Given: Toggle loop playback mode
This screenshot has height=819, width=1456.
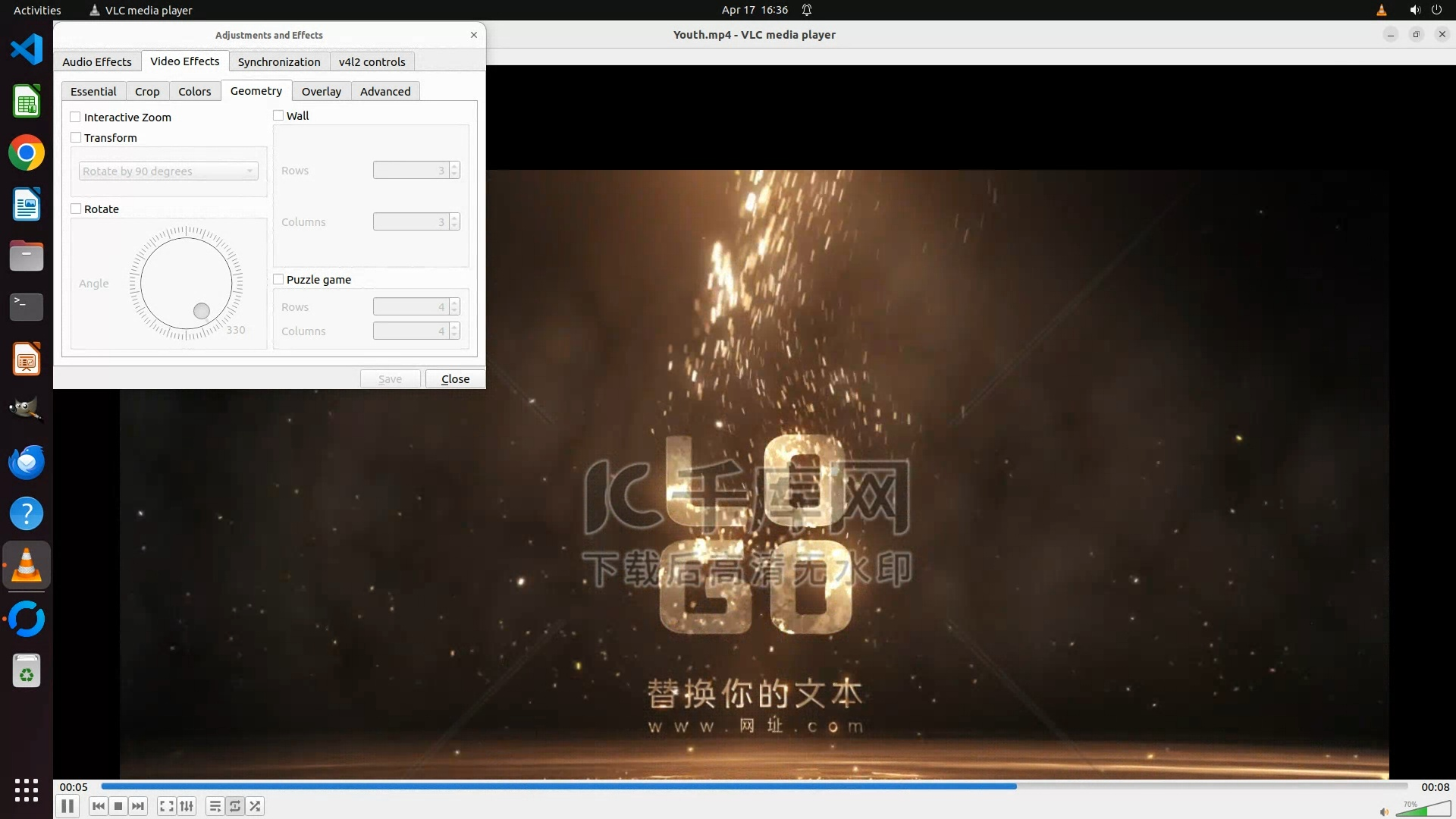Looking at the screenshot, I should (x=235, y=806).
